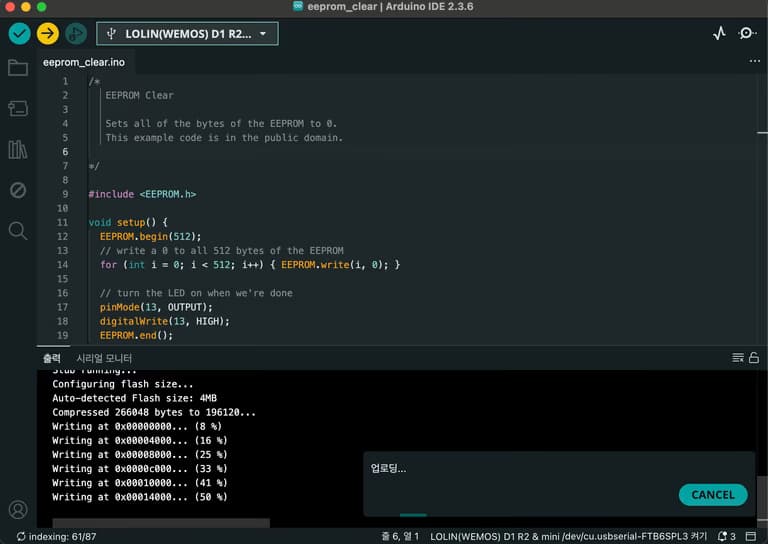Image resolution: width=768 pixels, height=544 pixels.
Task: Open the notifications bell in status bar
Action: pyautogui.click(x=723, y=537)
